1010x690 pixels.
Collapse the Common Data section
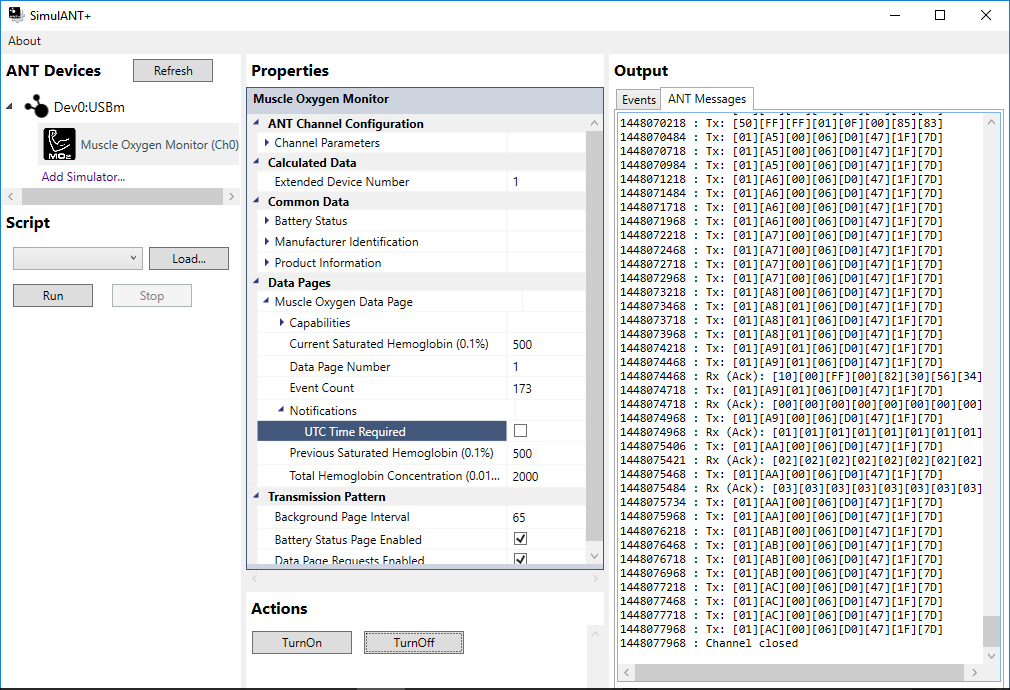coord(256,200)
